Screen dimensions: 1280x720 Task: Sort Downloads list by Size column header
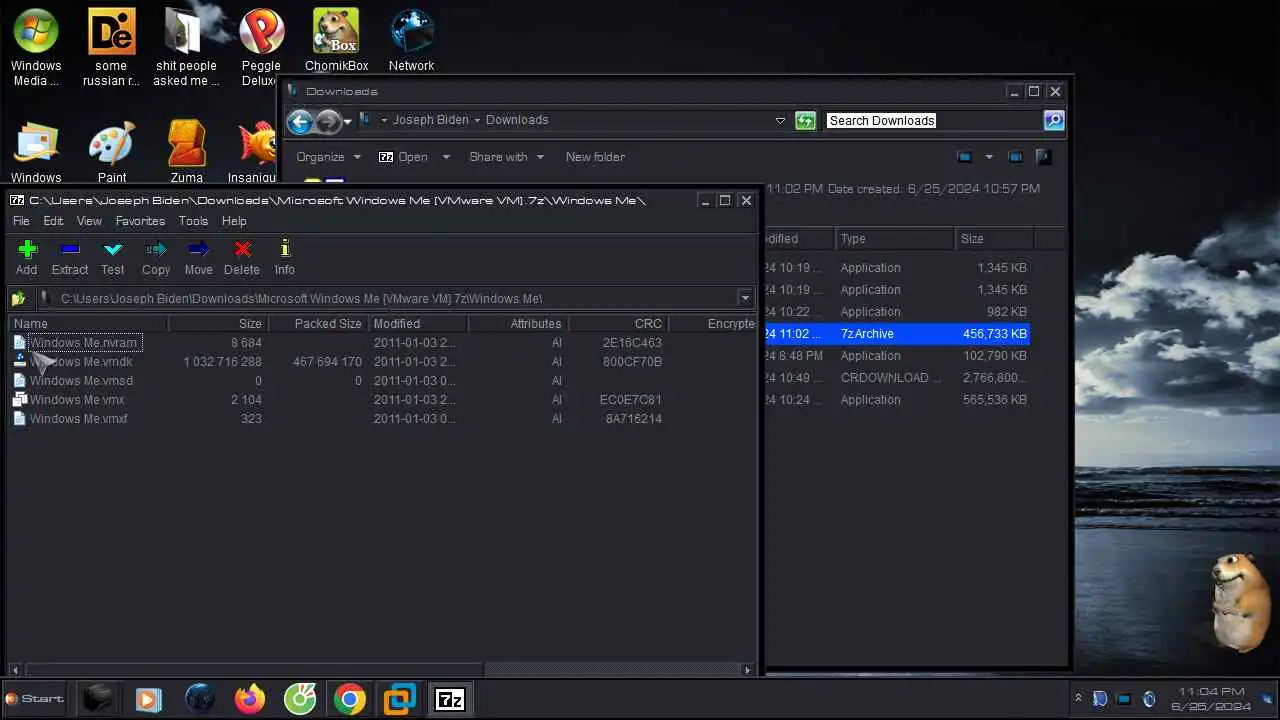tap(993, 239)
